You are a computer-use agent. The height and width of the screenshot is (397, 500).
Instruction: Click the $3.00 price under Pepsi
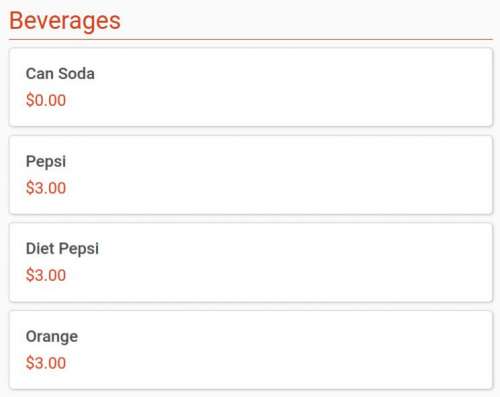[46, 188]
